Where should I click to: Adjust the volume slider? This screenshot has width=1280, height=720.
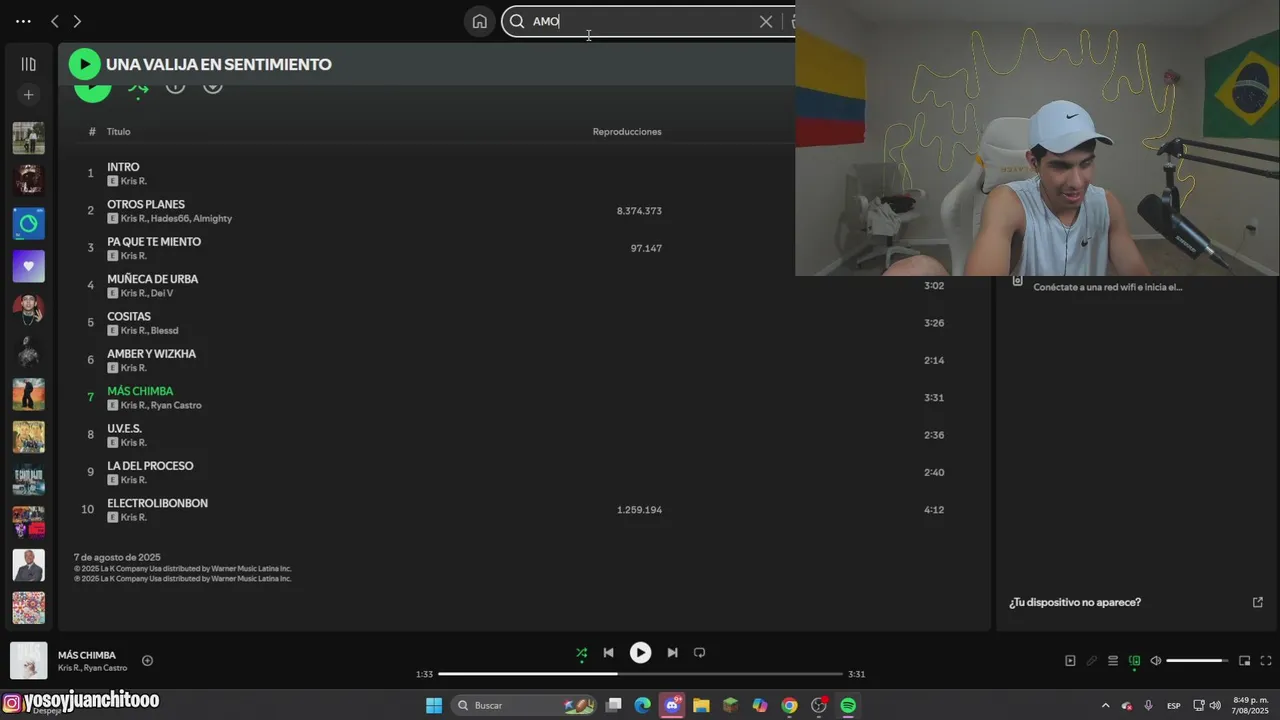(1198, 661)
